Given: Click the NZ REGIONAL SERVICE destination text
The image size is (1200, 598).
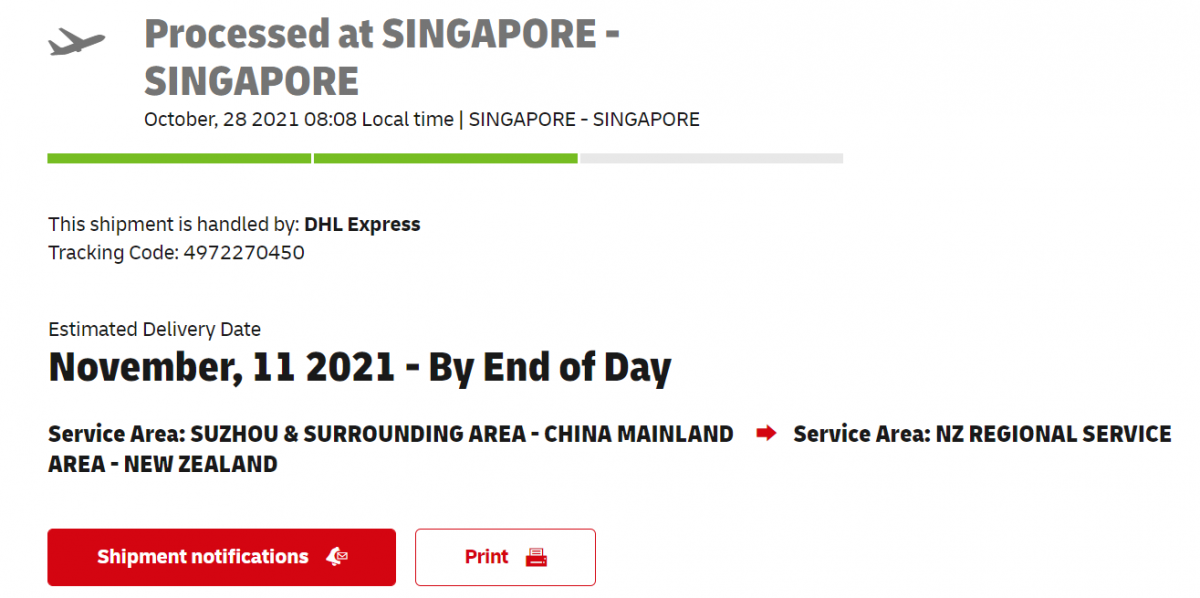Looking at the screenshot, I should pyautogui.click(x=982, y=434).
